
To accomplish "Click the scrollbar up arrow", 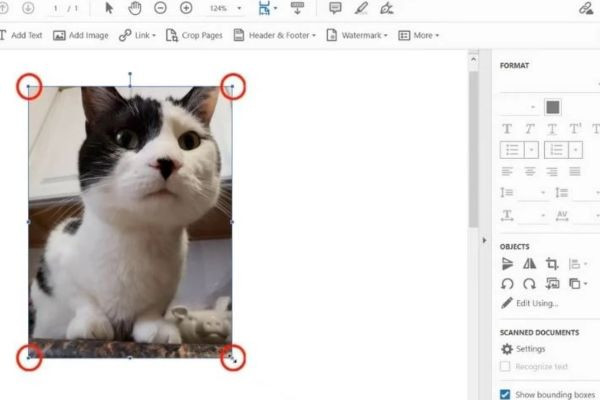I will tap(473, 59).
